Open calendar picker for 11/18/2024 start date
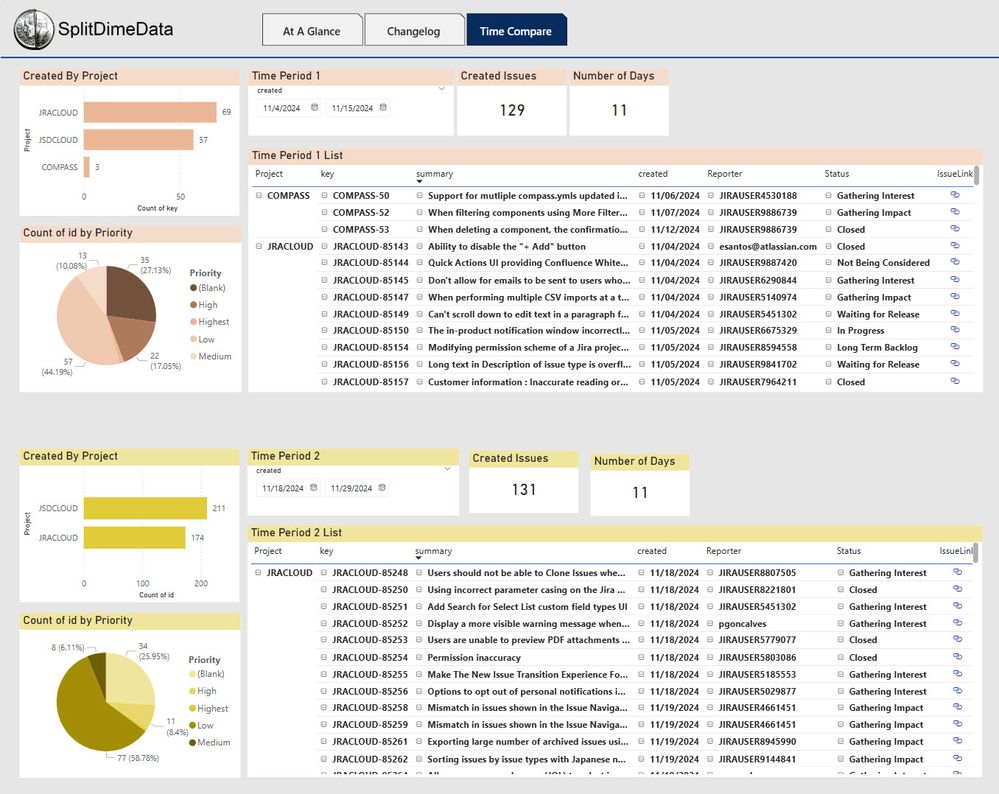 (x=314, y=488)
